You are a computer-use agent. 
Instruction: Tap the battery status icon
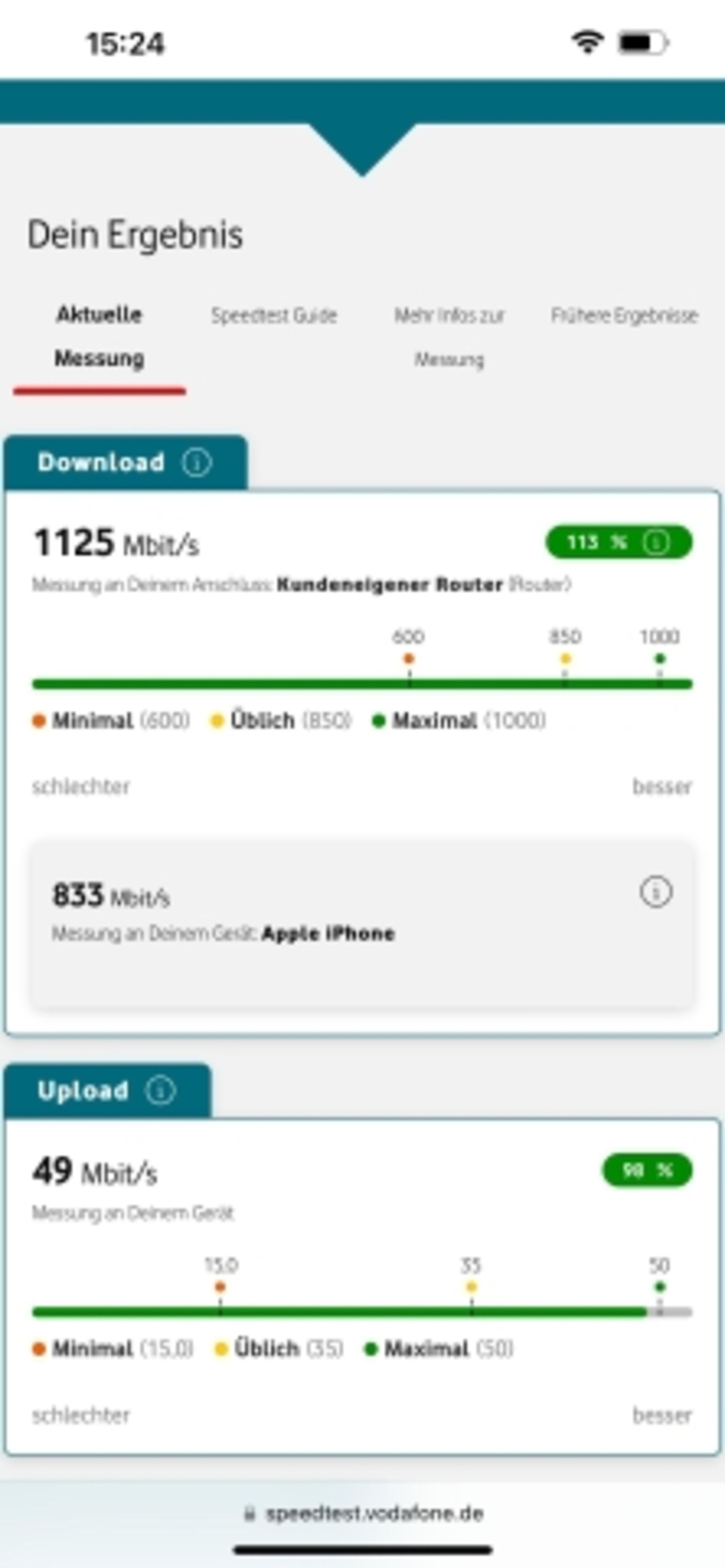click(x=643, y=43)
